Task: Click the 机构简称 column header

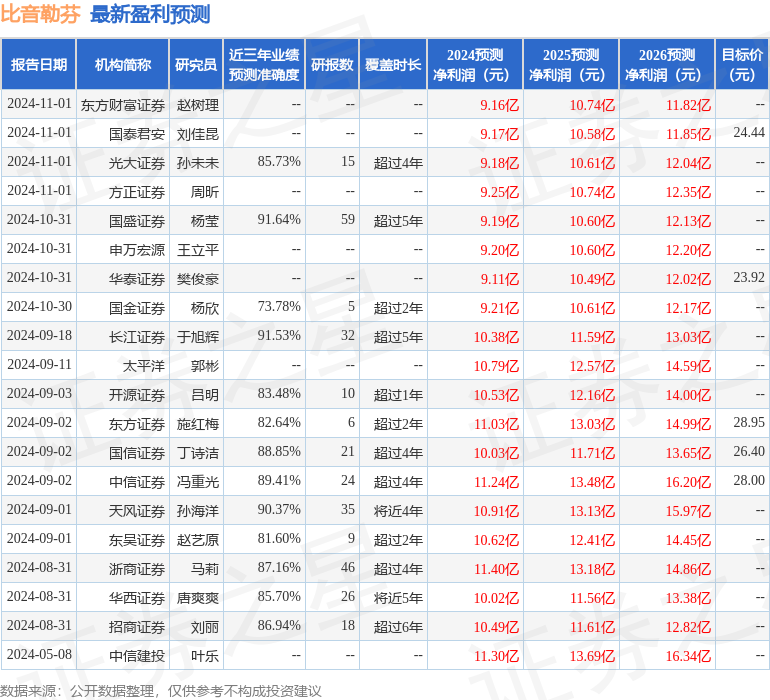Action: [x=122, y=65]
